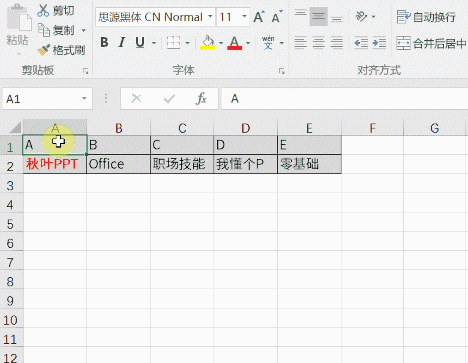The width and height of the screenshot is (468, 363).
Task: Apply the yellow fill color bucket
Action: coord(207,43)
